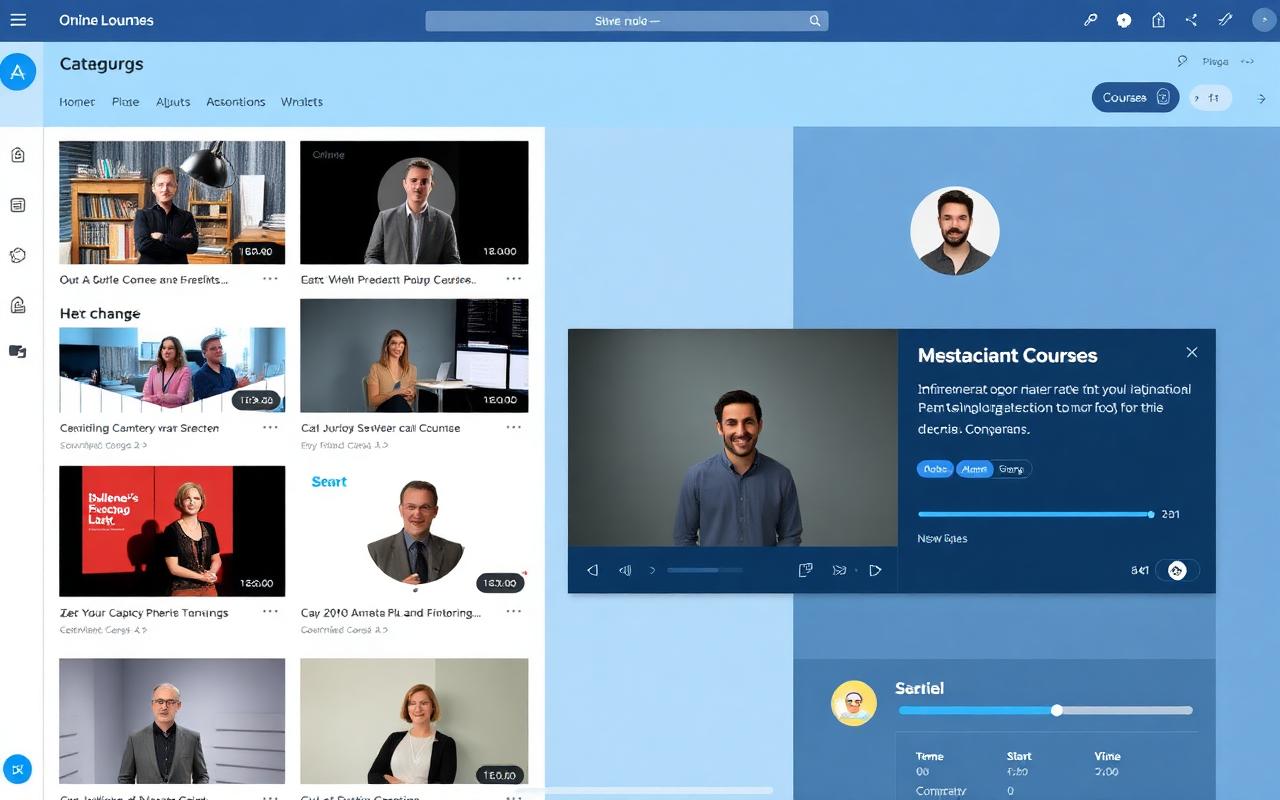Screen dimensions: 1280x800
Task: Adjust the 'Sartiel' slider handle
Action: (1057, 710)
